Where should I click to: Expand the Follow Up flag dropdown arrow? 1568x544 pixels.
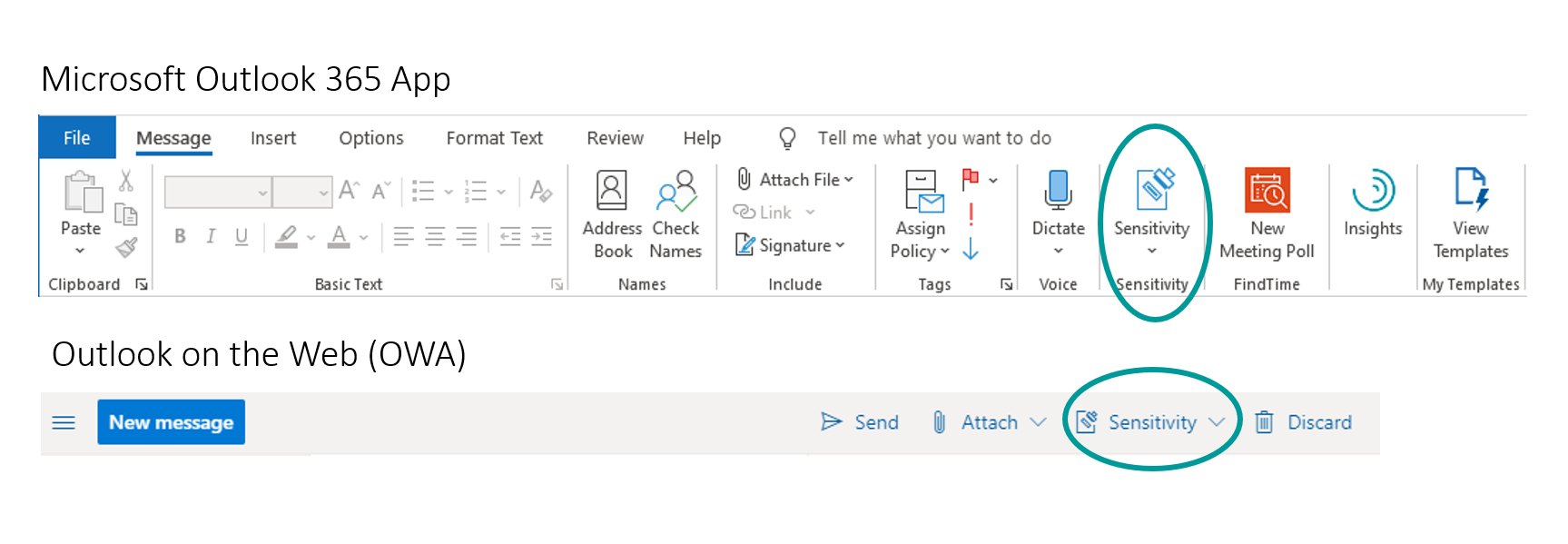coord(993,181)
